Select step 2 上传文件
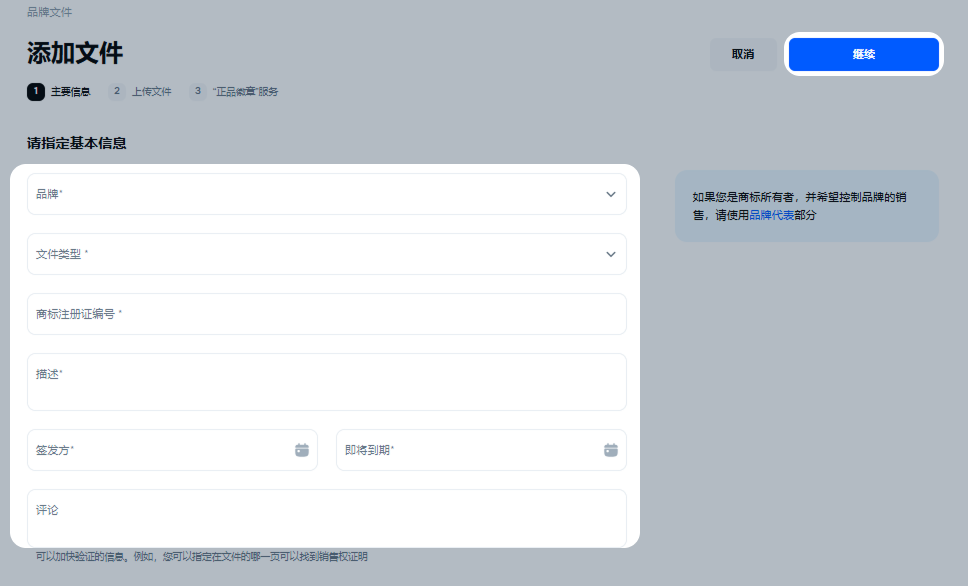968x586 pixels. 140,92
